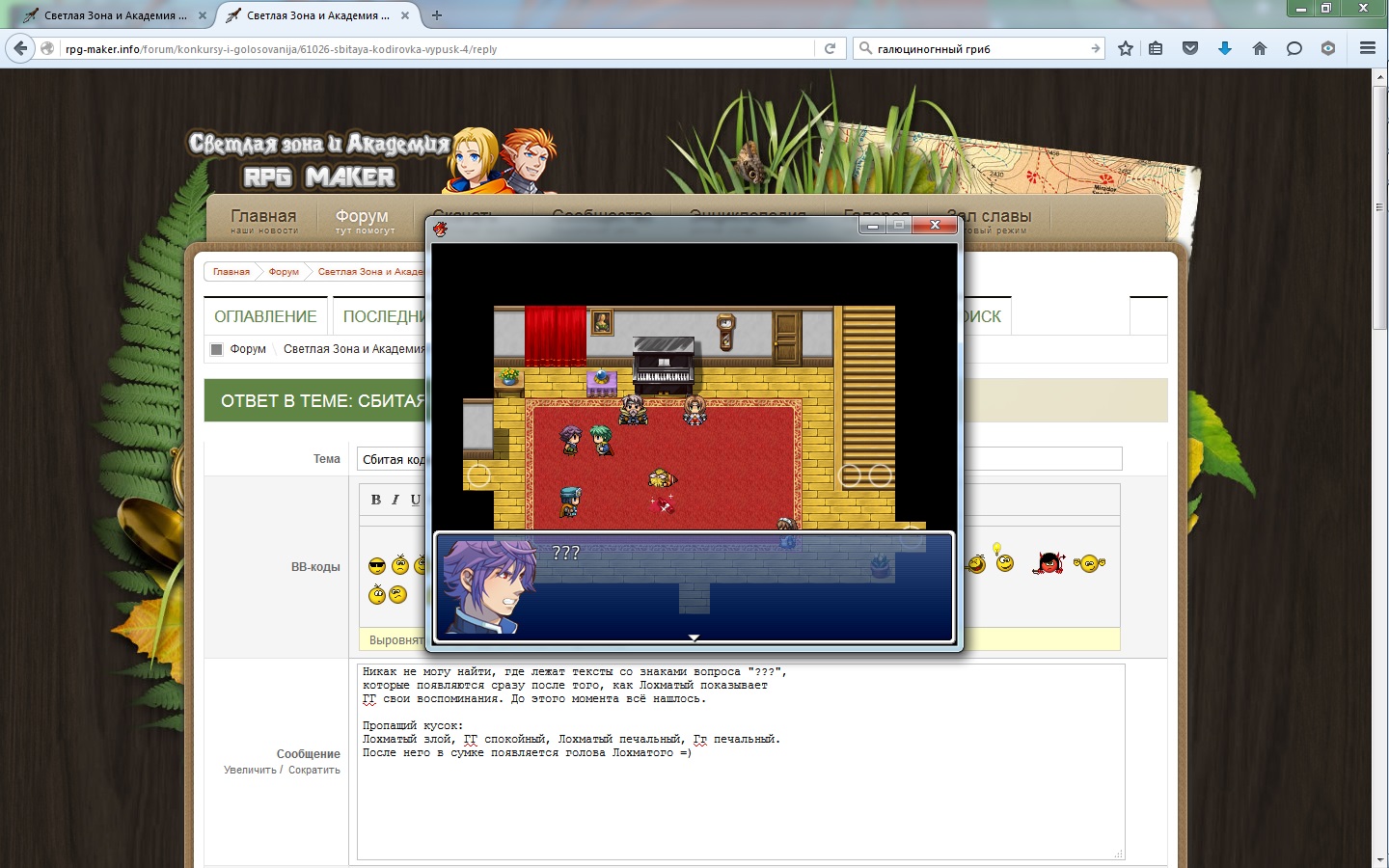Select the active second browser tab
The height and width of the screenshot is (868, 1389).
317,15
